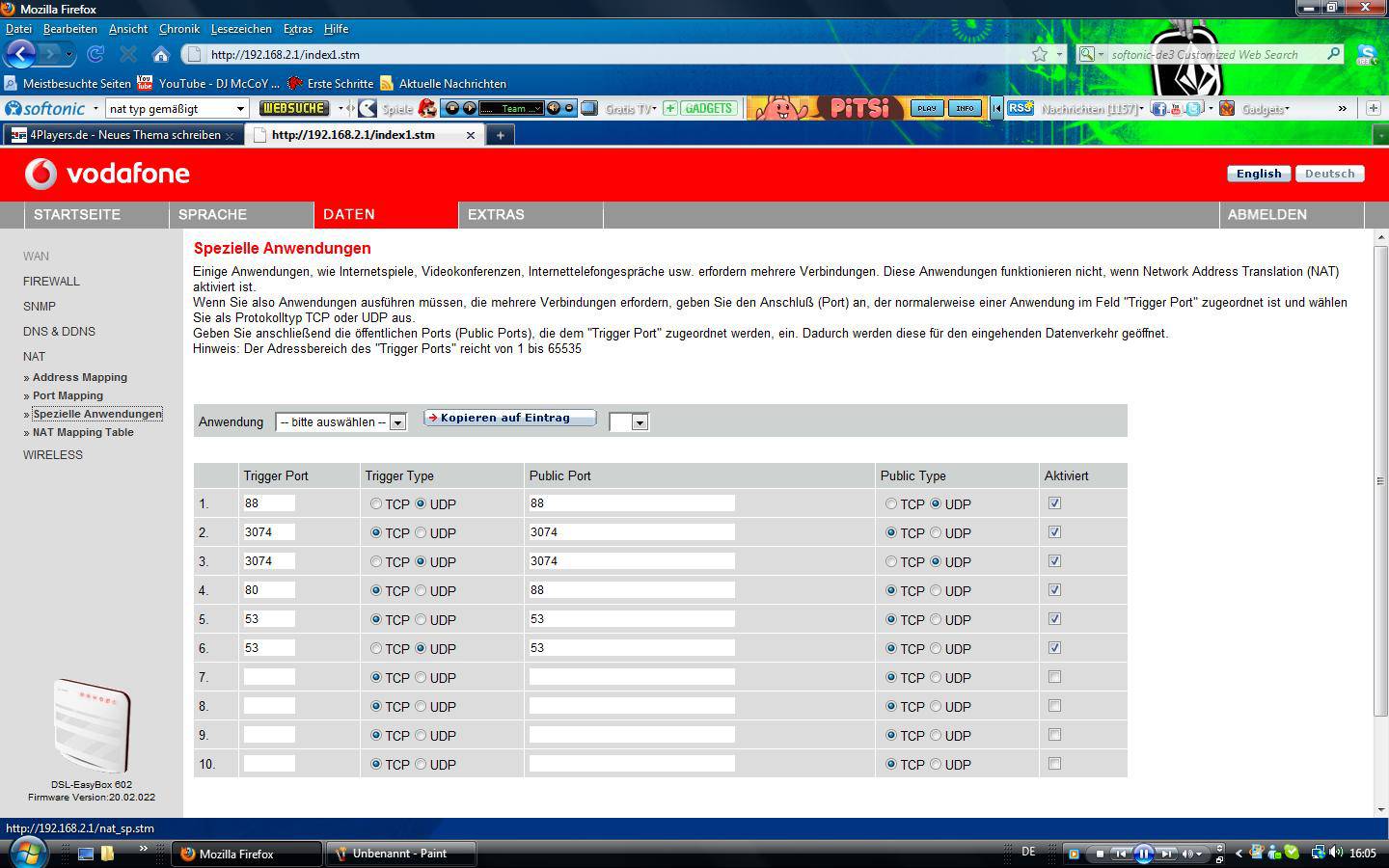
Task: Open the Anwendung 'bitte auswählen' dropdown
Action: tap(340, 422)
